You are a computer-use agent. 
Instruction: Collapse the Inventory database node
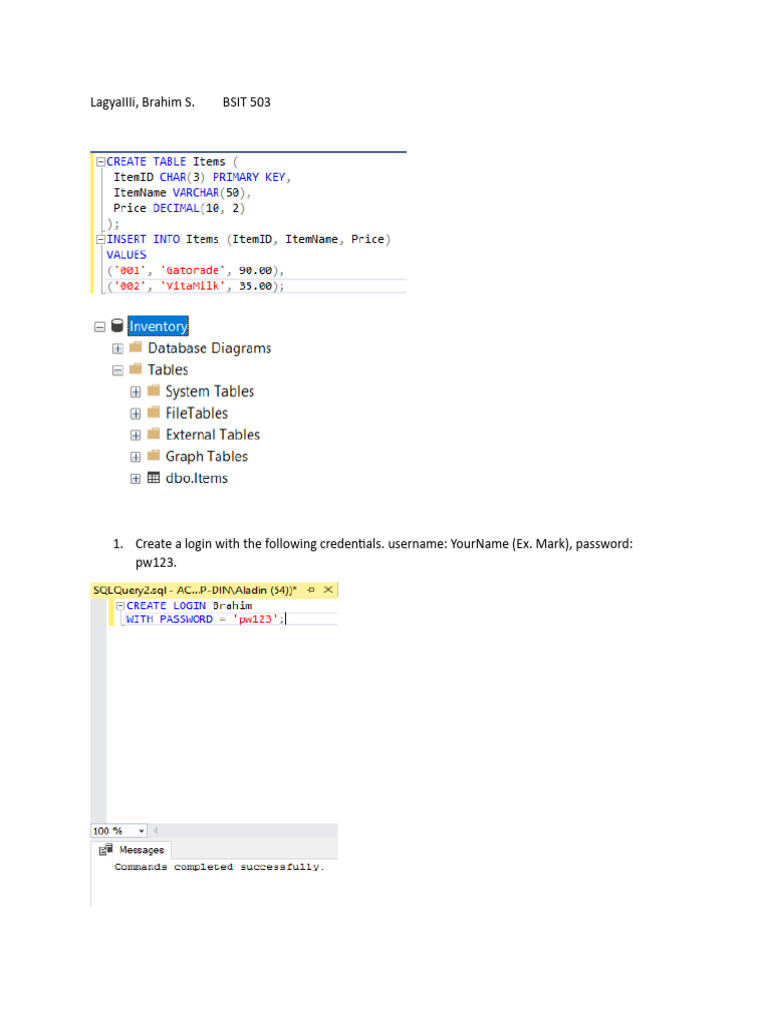(100, 327)
